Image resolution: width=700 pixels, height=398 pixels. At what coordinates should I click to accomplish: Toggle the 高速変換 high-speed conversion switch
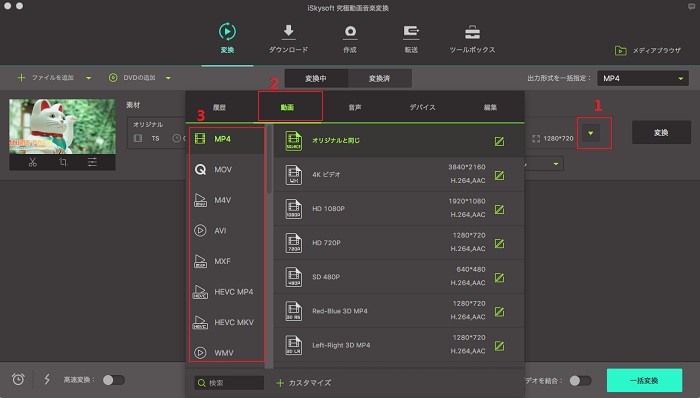[x=114, y=380]
